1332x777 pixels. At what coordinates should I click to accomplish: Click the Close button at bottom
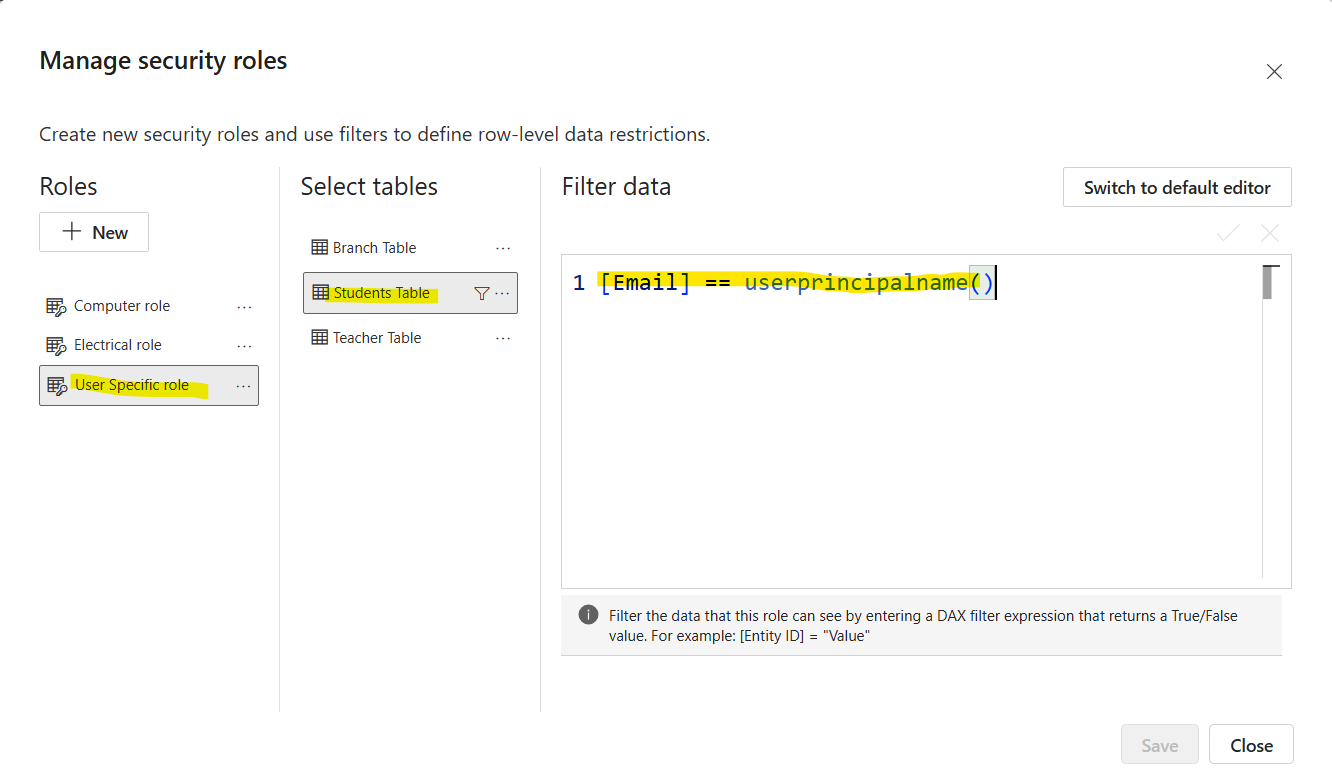1251,745
